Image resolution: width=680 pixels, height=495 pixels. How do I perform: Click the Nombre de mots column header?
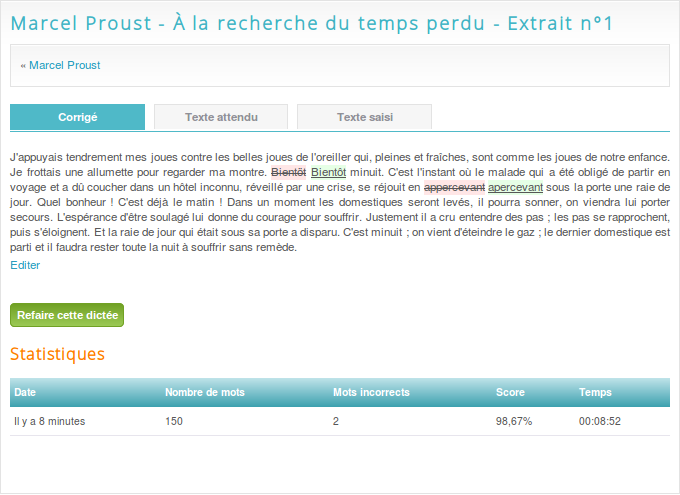click(204, 392)
